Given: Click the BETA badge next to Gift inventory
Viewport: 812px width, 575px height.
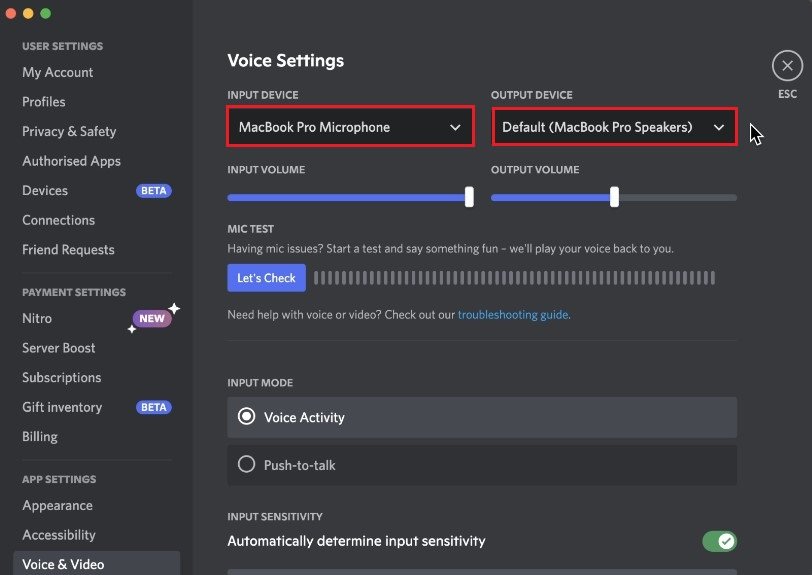Looking at the screenshot, I should (153, 408).
